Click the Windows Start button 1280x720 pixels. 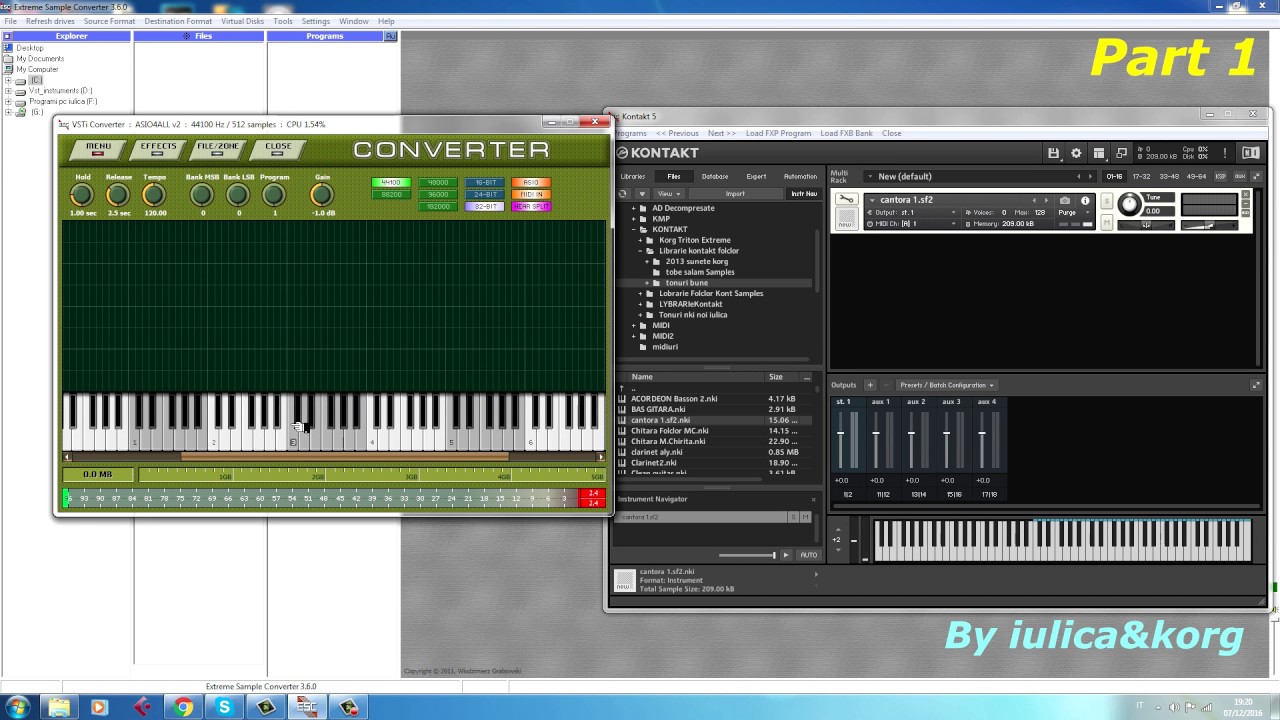(x=18, y=707)
